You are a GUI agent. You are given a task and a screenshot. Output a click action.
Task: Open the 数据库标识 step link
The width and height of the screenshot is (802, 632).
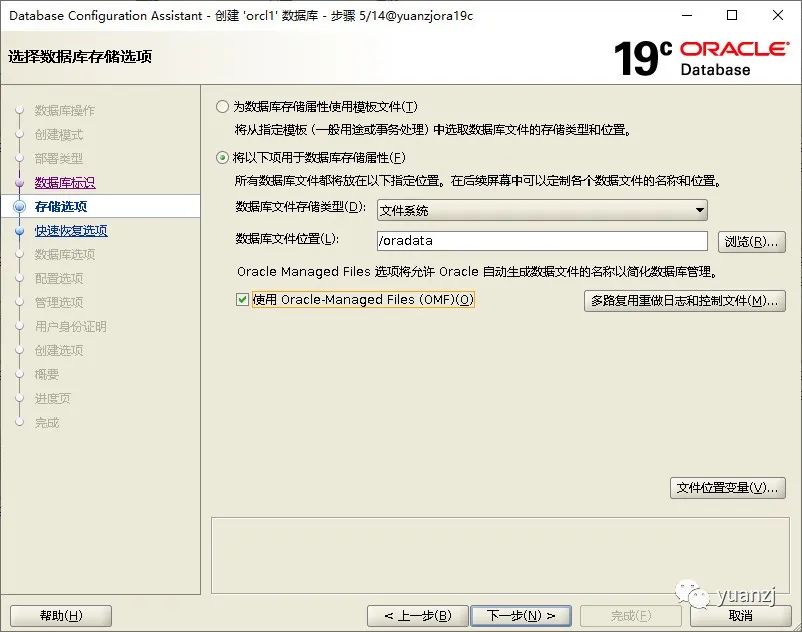65,183
